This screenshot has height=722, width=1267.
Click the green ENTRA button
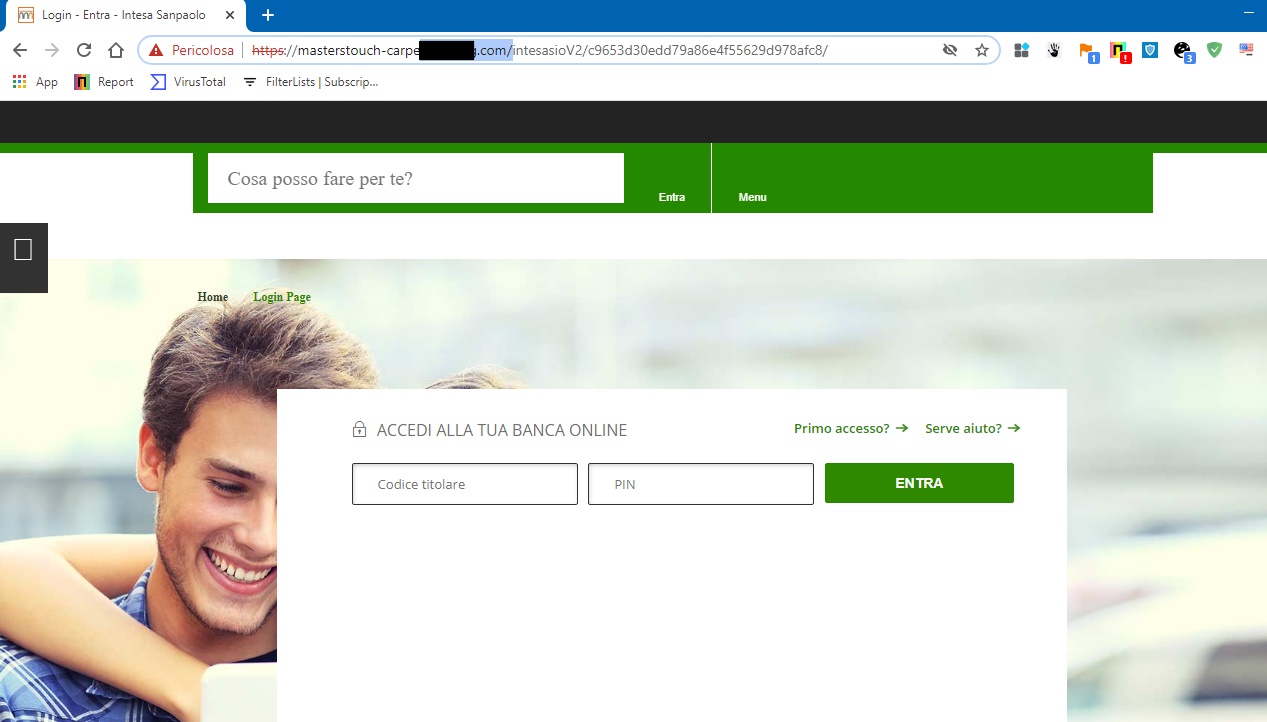[919, 483]
